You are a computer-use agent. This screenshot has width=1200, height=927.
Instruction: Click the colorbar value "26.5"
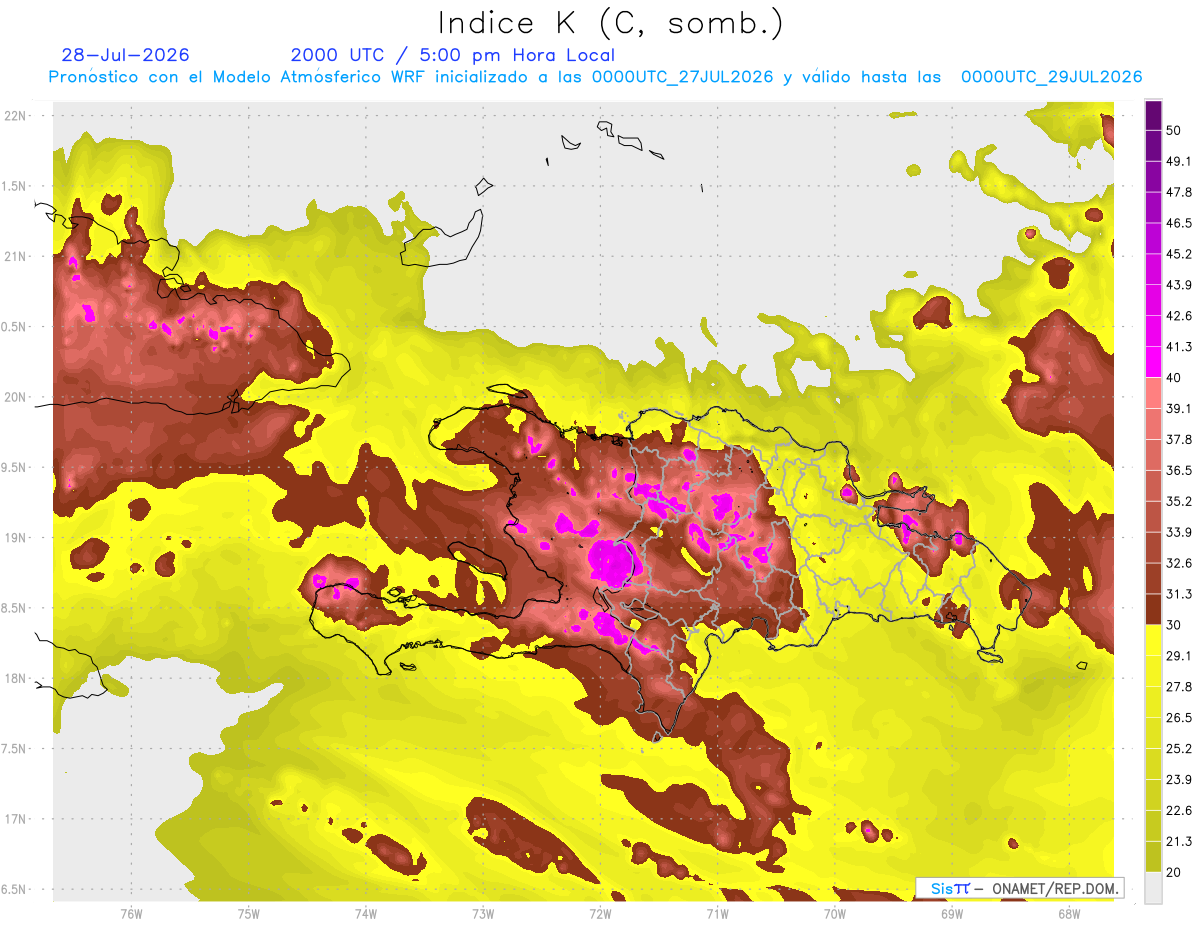(1179, 717)
